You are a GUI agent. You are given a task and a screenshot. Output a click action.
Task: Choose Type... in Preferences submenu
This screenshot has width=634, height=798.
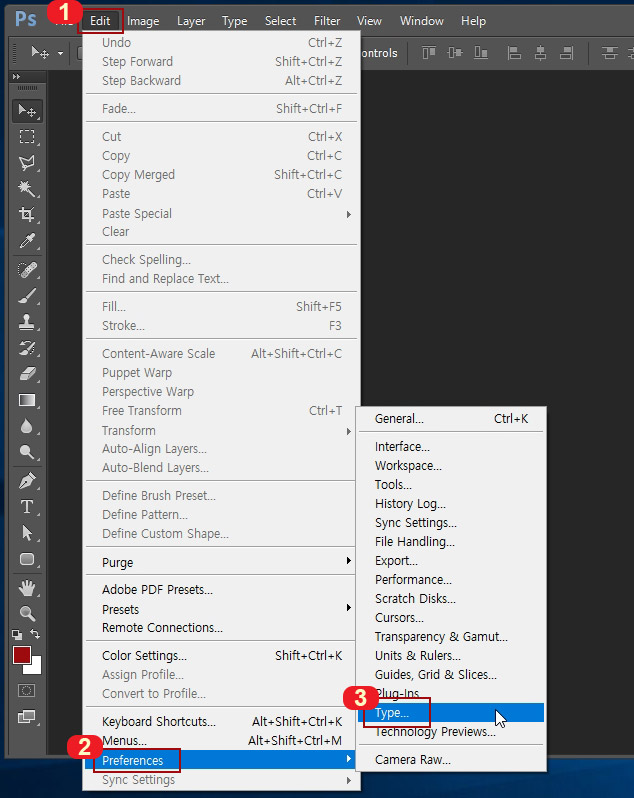coord(451,712)
